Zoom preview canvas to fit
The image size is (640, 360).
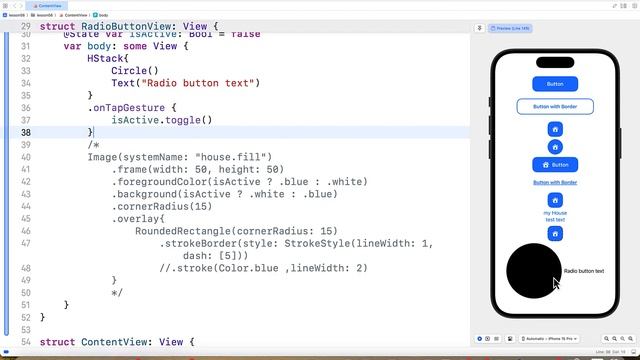click(622, 339)
